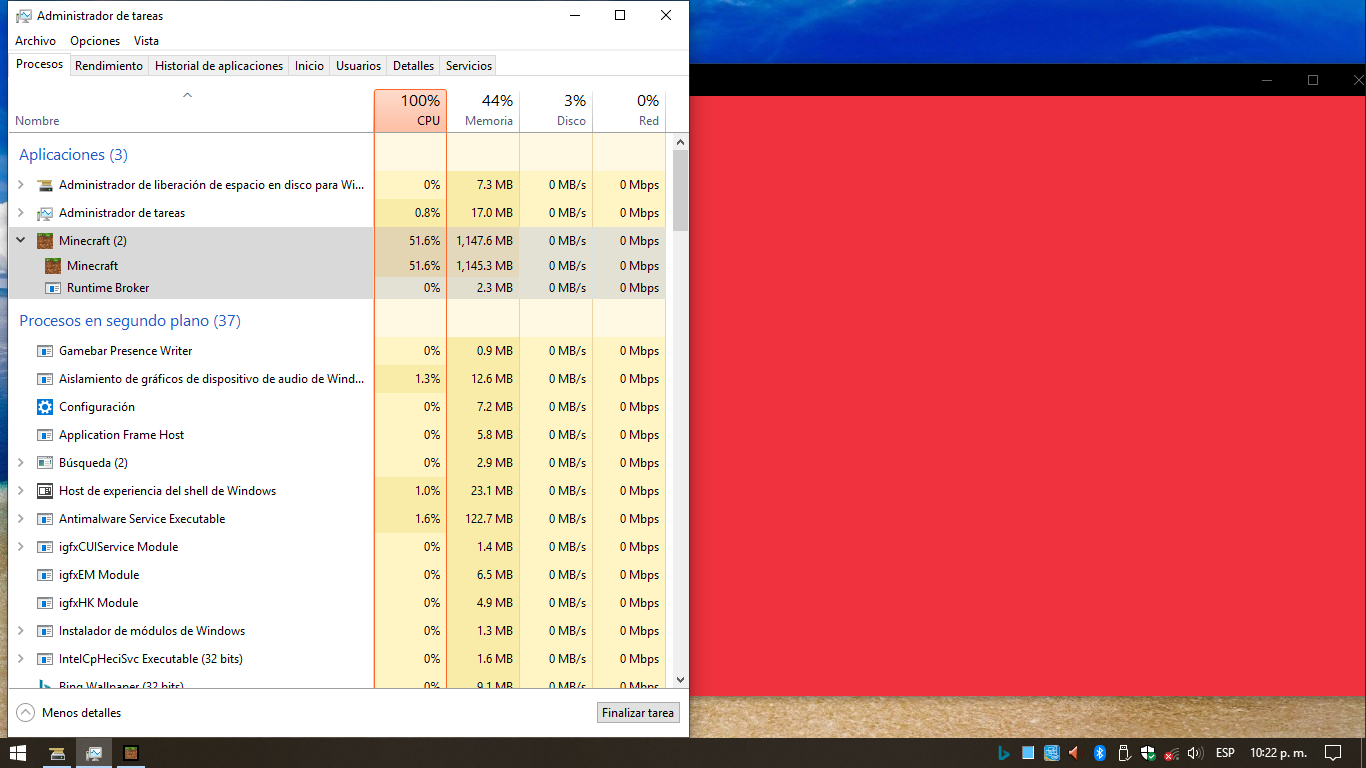The width and height of the screenshot is (1366, 768).
Task: Click the Minecraft icon in the taskbar
Action: pyautogui.click(x=130, y=753)
